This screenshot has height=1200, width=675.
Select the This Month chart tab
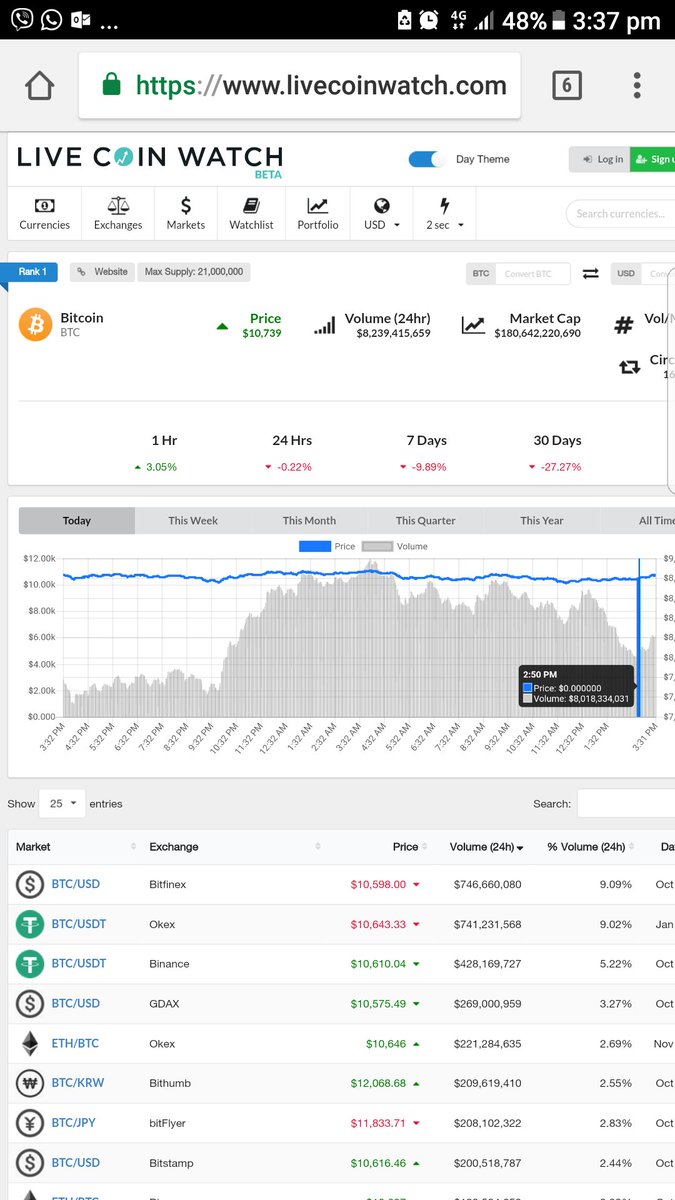309,521
